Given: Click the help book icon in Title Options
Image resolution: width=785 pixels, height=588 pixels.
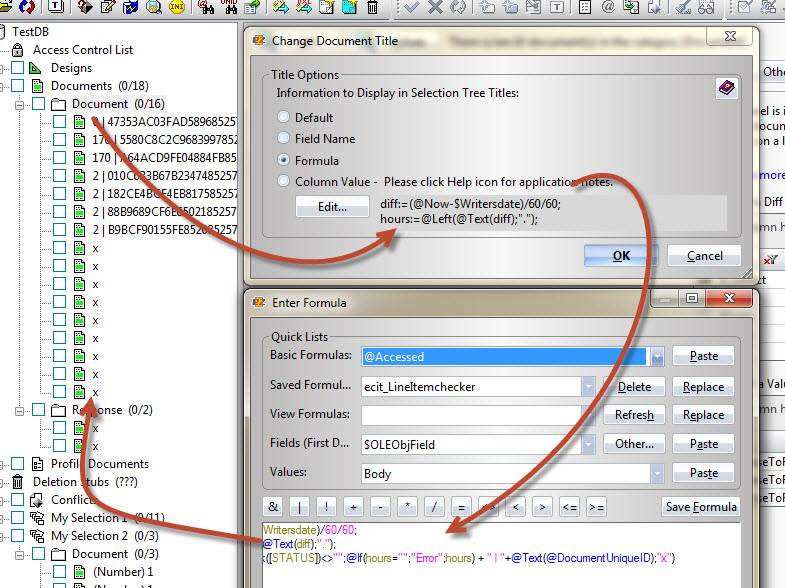Looking at the screenshot, I should pyautogui.click(x=727, y=89).
